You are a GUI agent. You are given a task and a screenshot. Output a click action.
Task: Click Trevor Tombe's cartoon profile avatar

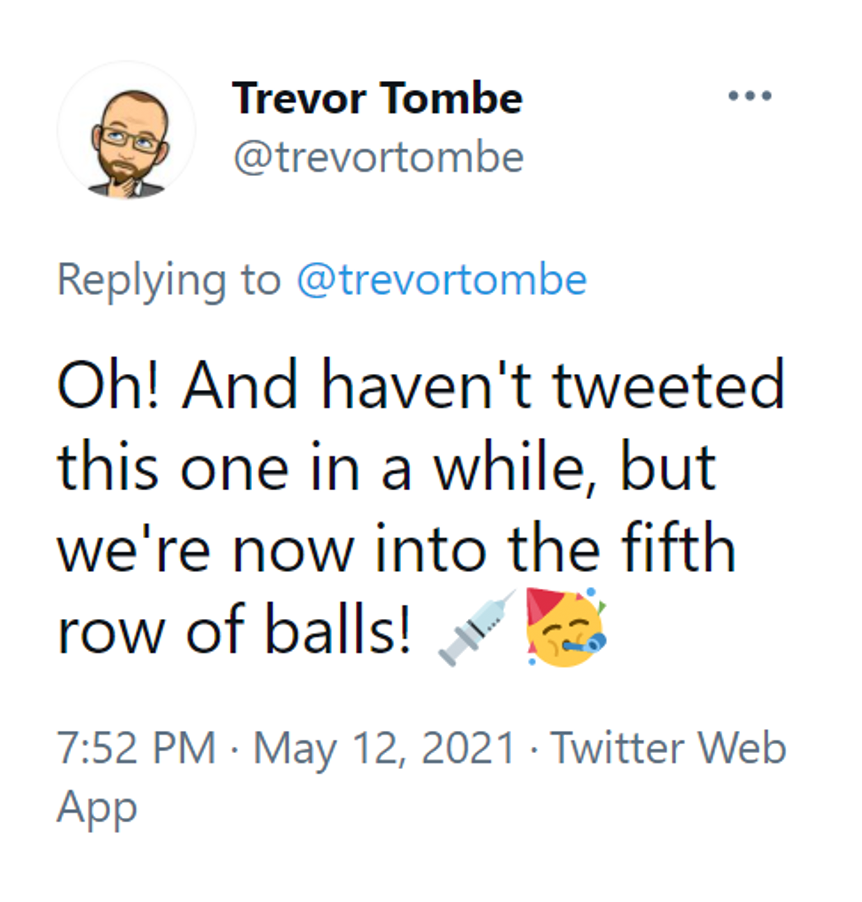tap(127, 132)
